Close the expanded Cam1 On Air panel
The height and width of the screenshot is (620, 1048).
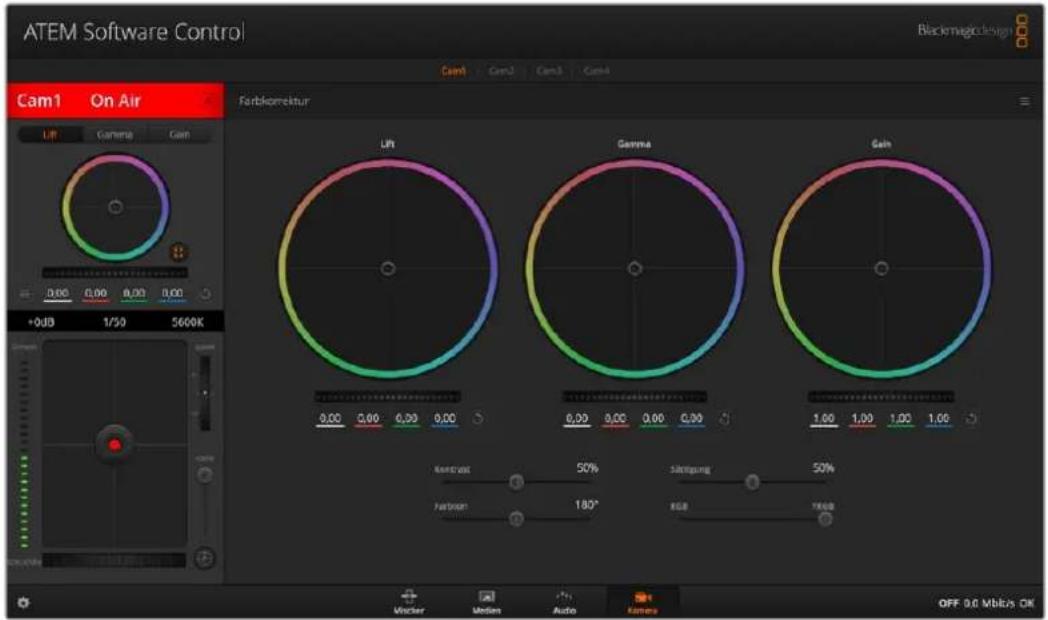point(209,101)
